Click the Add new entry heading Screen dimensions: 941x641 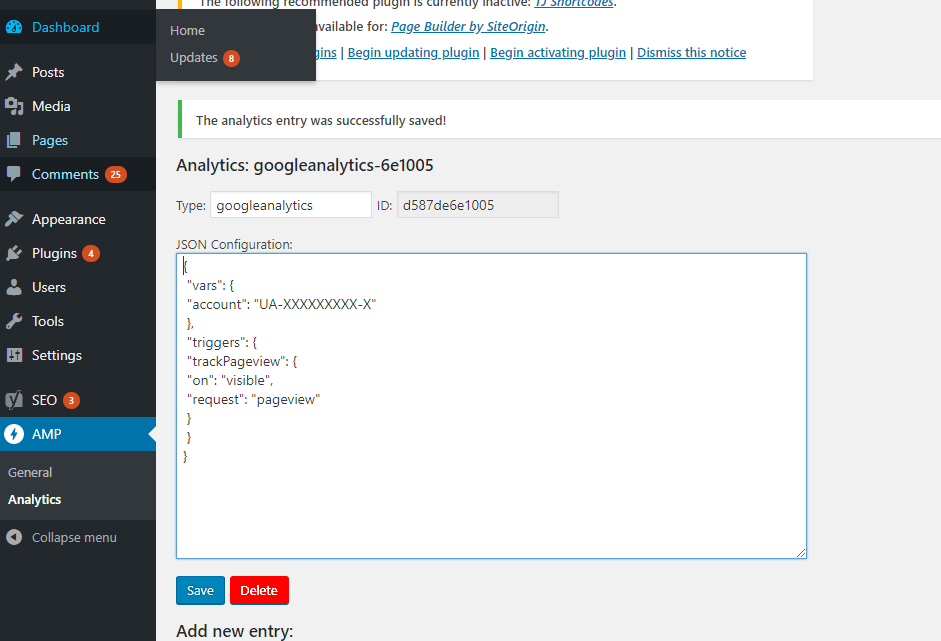(x=235, y=631)
